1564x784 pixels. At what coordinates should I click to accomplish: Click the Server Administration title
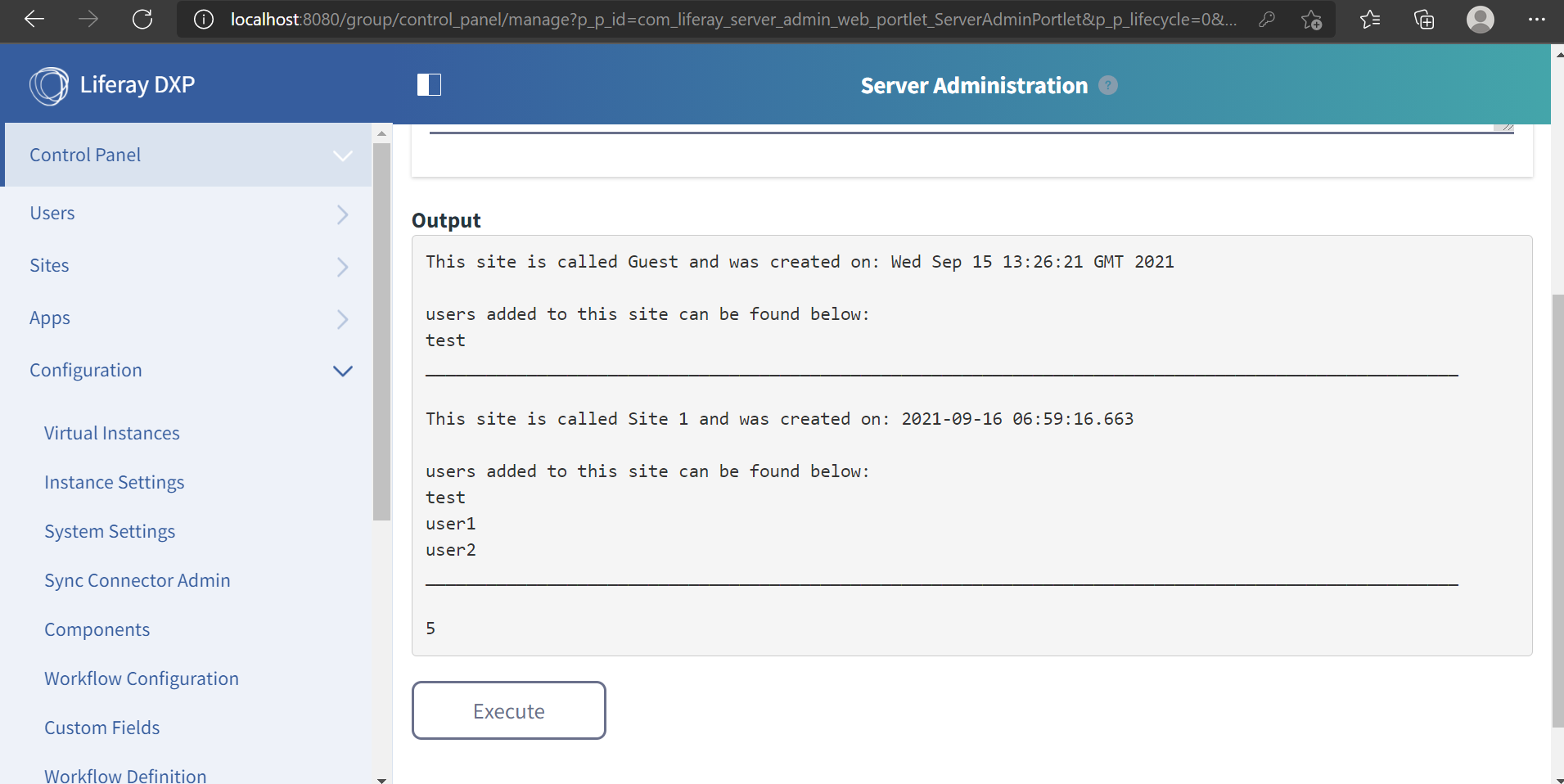pos(974,85)
